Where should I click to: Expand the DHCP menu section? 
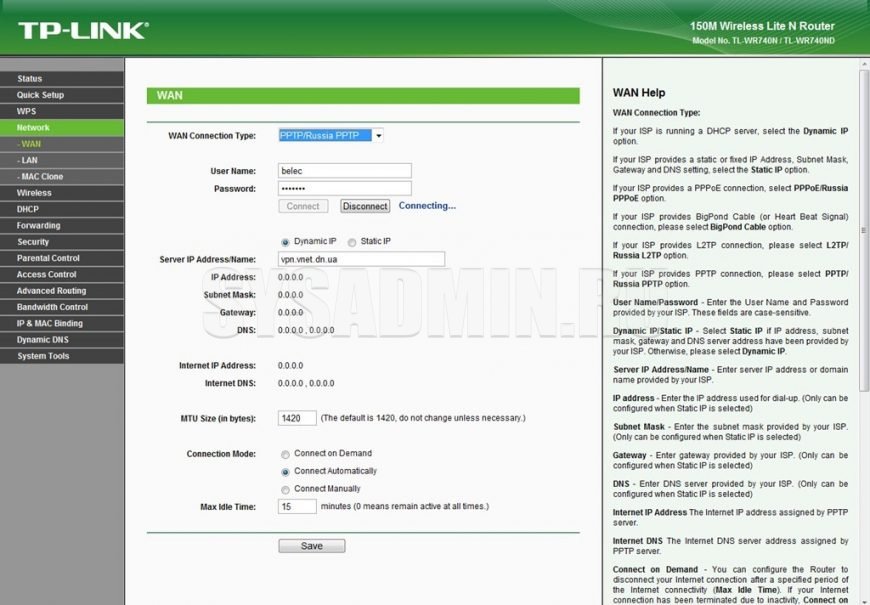point(27,209)
